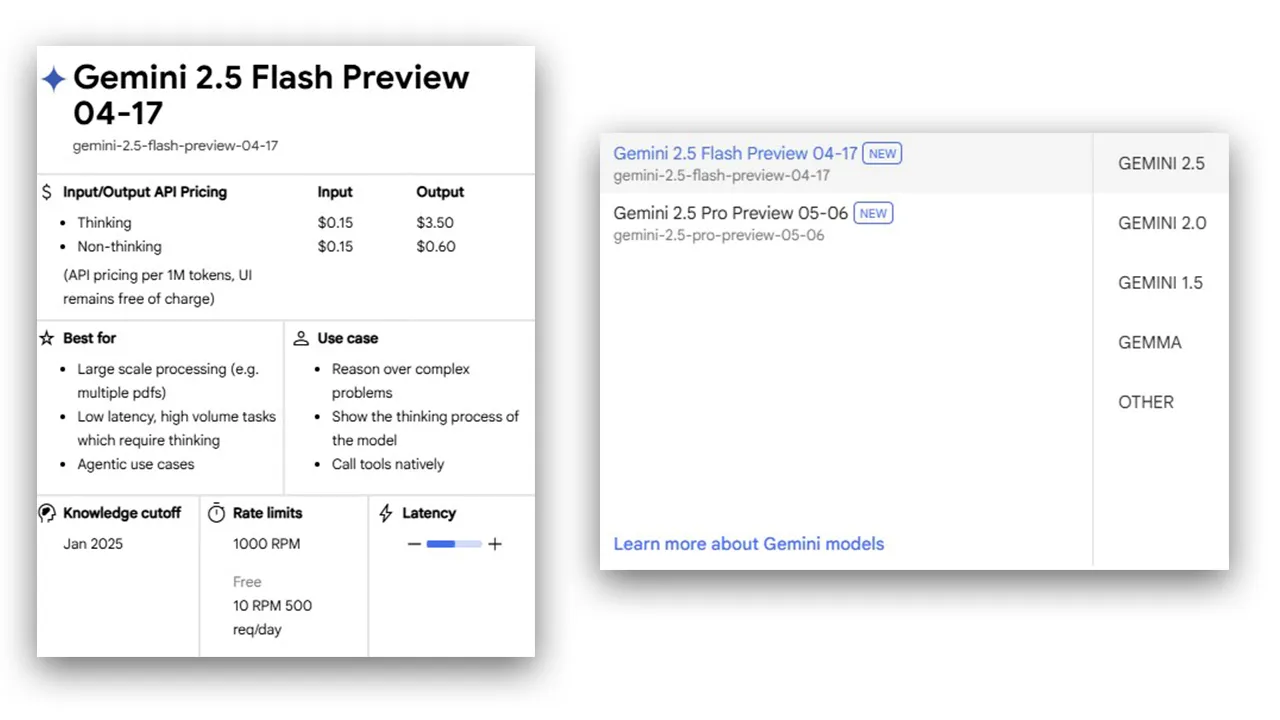Click the Input column header
Viewport: 1280px width, 720px height.
click(x=335, y=192)
